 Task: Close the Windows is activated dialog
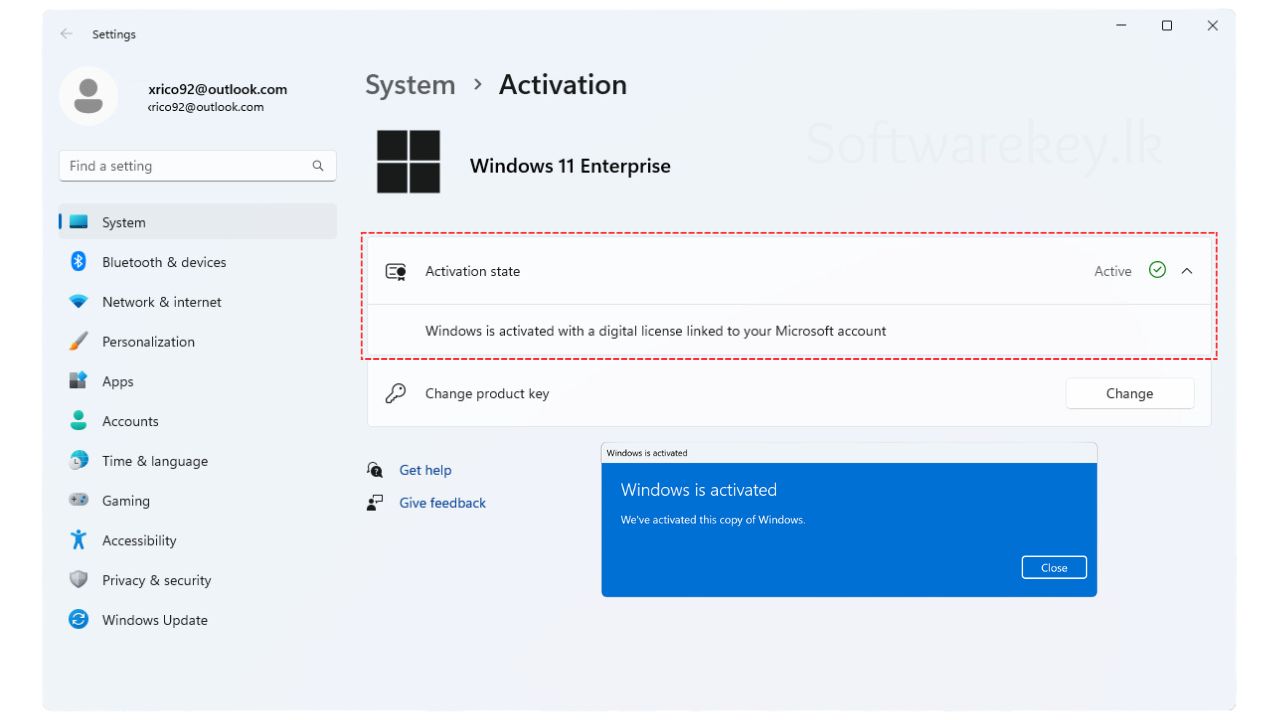[1053, 567]
